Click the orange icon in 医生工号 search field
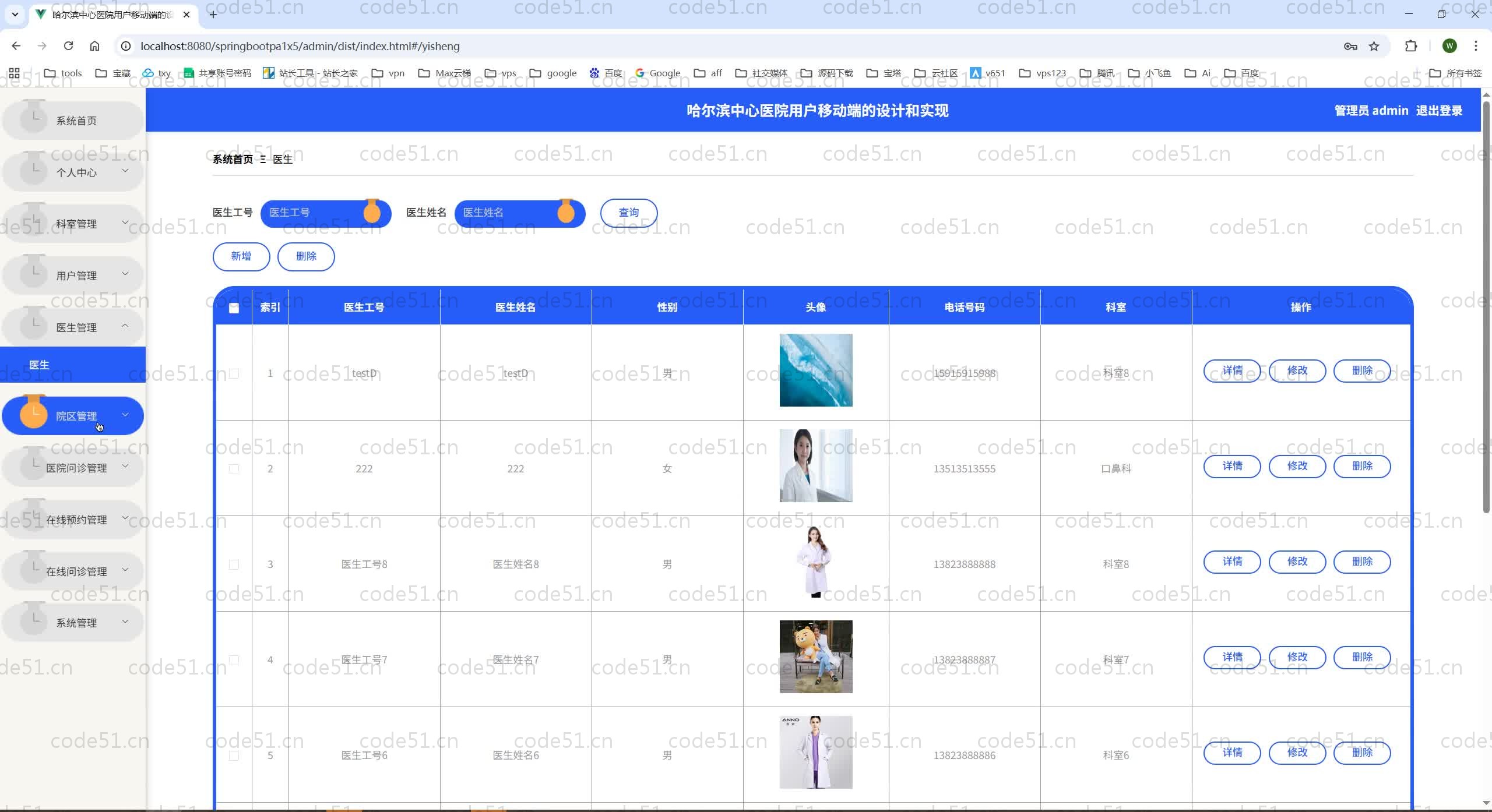This screenshot has height=812, width=1492. pos(372,213)
